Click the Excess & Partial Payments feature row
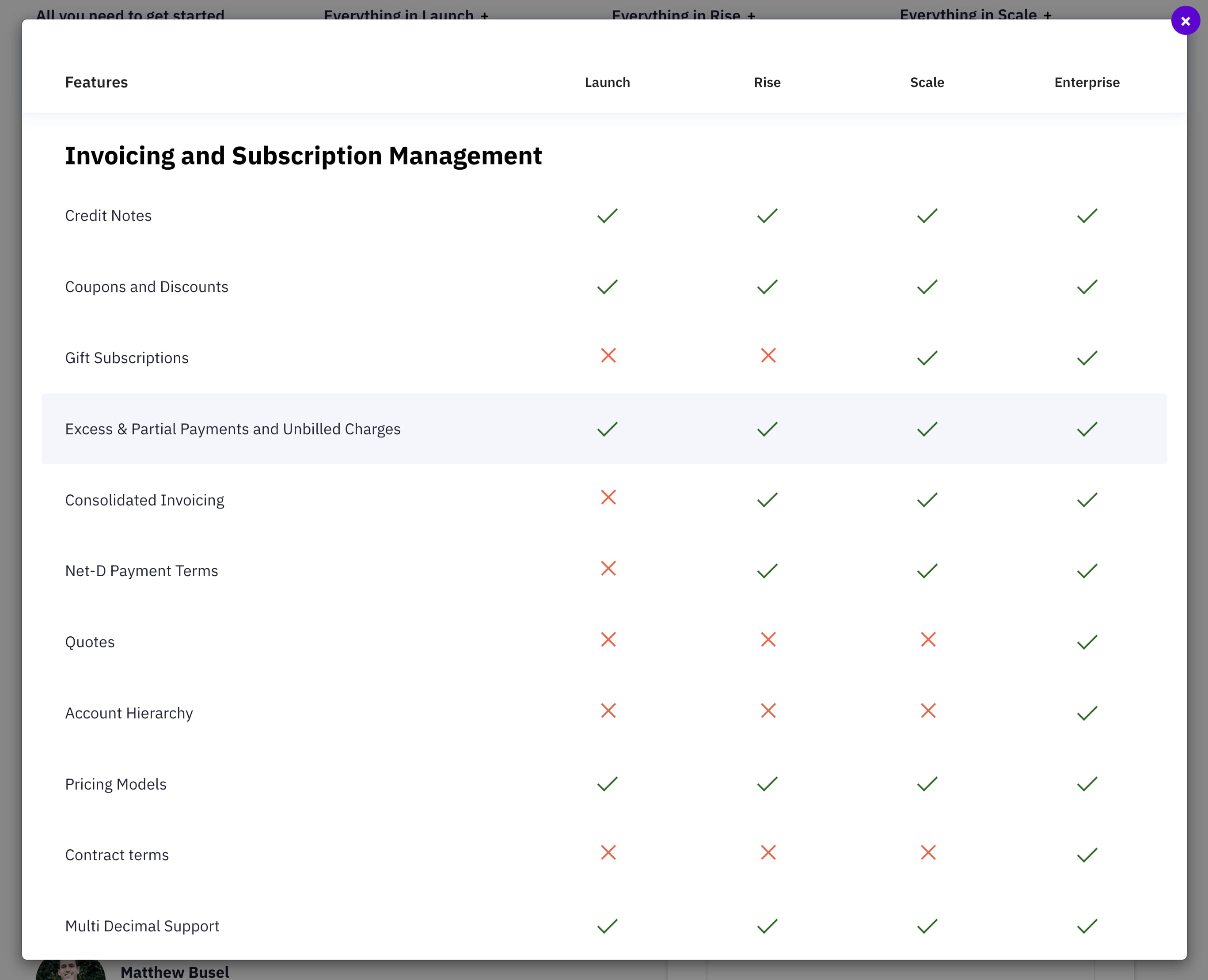Viewport: 1208px width, 980px height. point(232,429)
